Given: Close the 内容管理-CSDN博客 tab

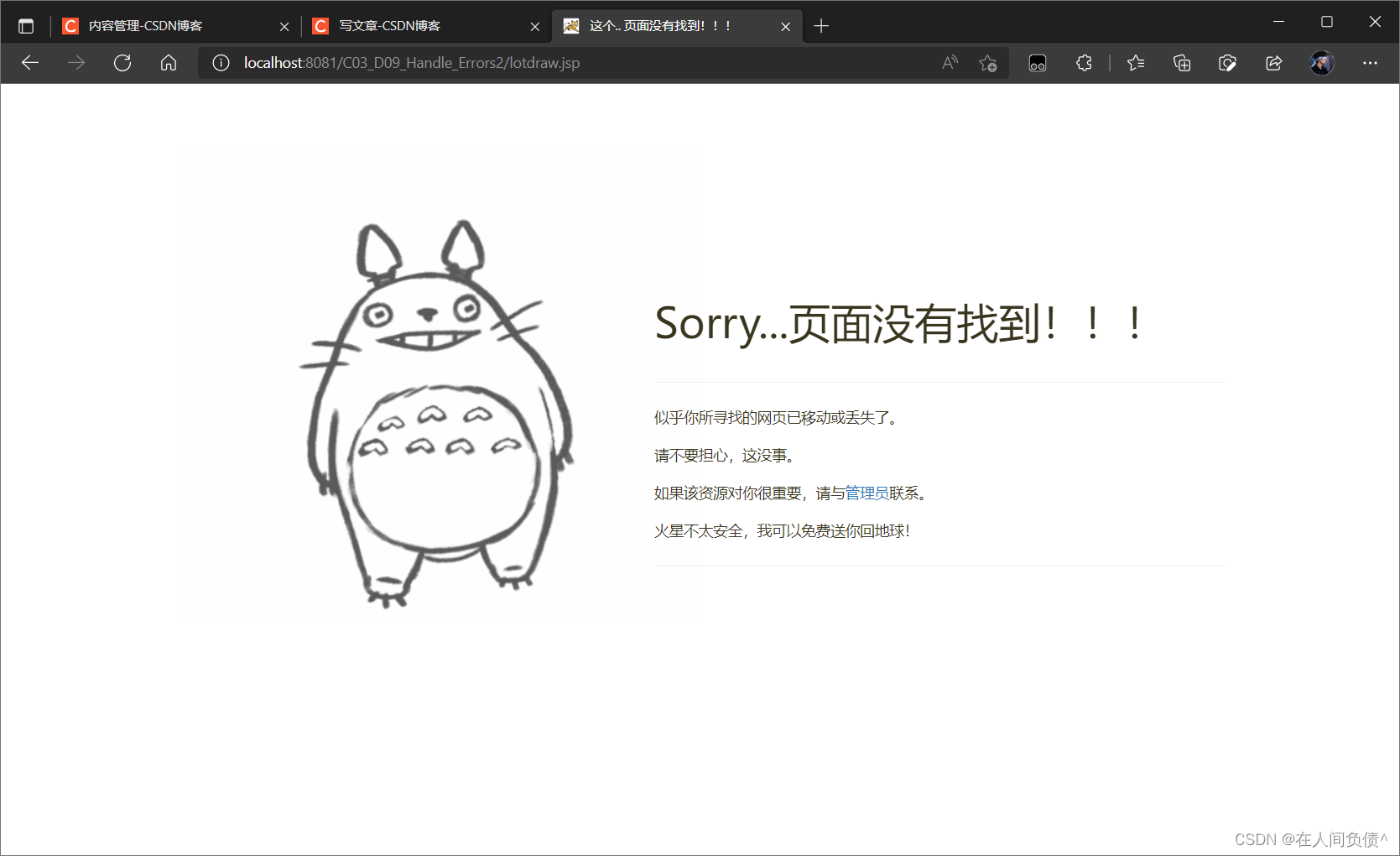Looking at the screenshot, I should coord(284,27).
